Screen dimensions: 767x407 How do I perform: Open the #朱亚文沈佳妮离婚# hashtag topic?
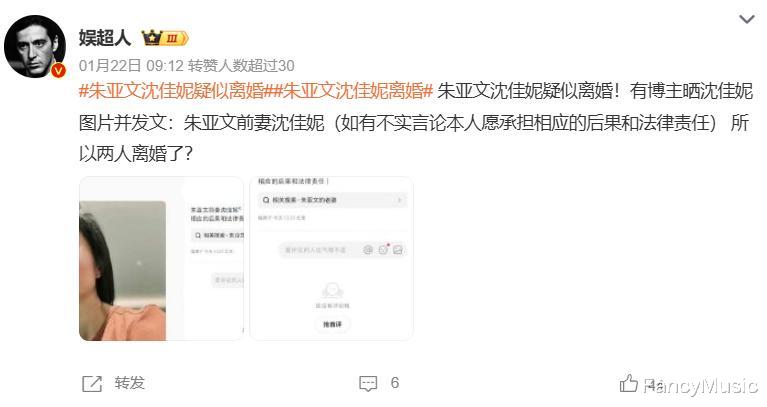point(354,91)
